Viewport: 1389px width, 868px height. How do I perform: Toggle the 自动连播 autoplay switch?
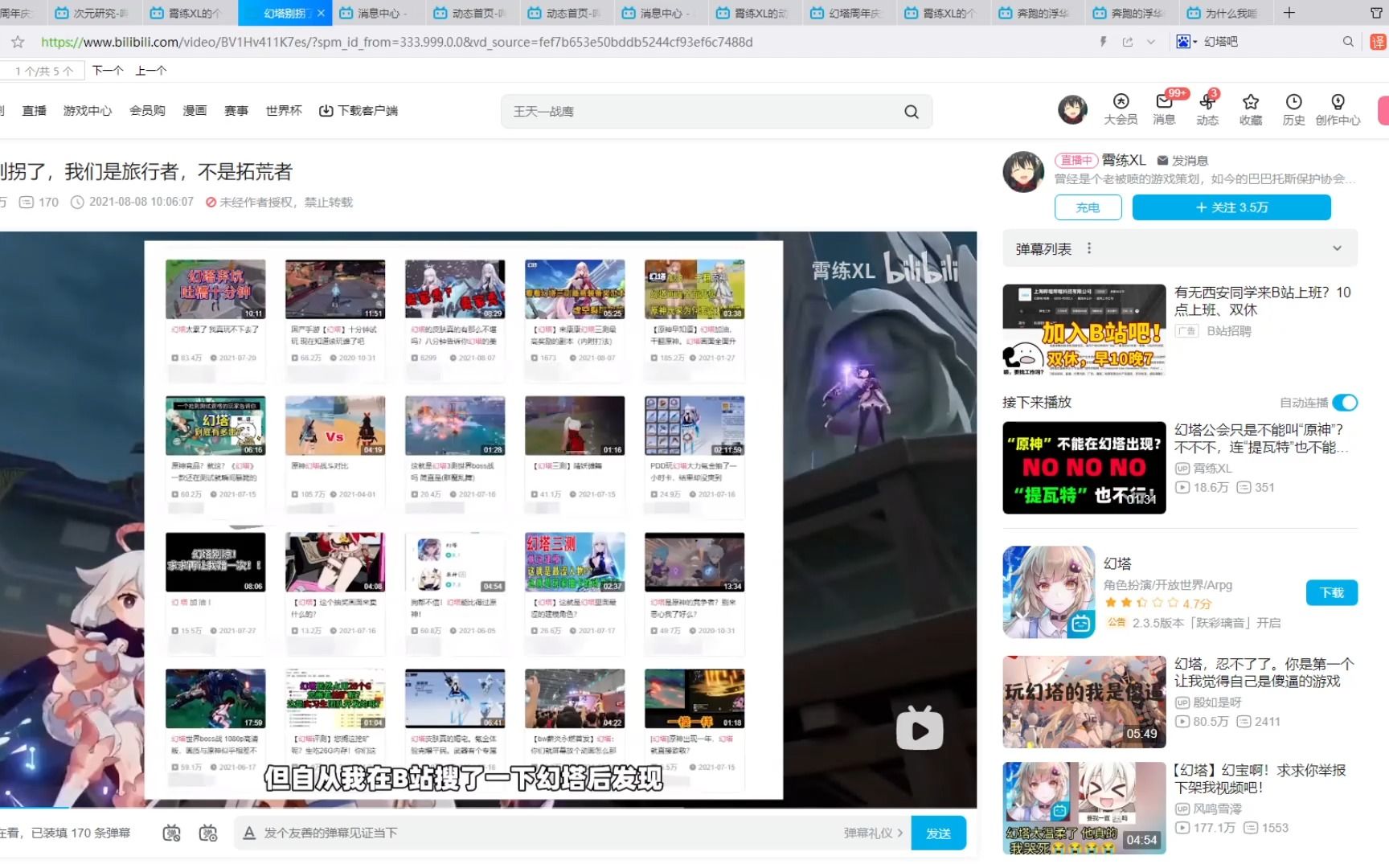(1345, 403)
